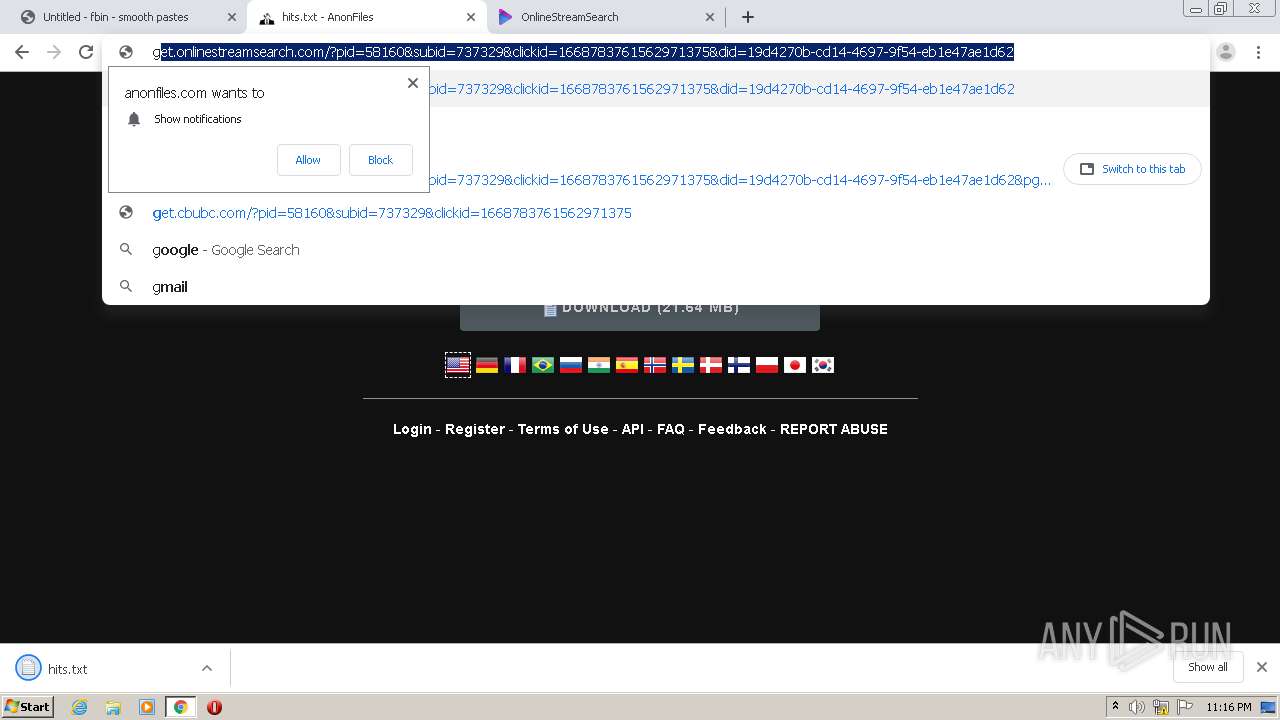Select the Russian flag language
Screen dimensions: 1280x720
click(x=571, y=365)
